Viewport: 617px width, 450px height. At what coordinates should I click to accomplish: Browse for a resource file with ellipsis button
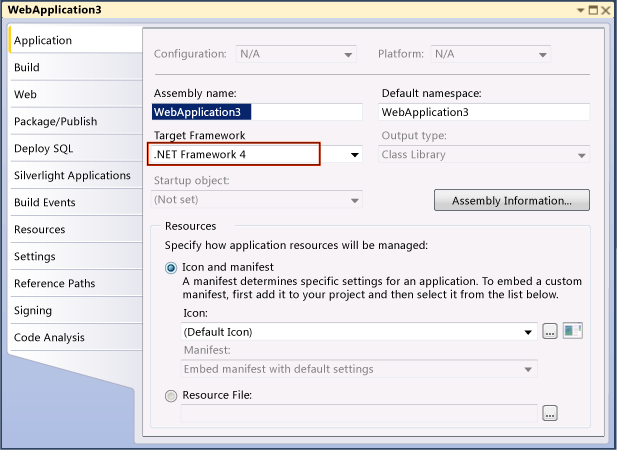(x=550, y=413)
